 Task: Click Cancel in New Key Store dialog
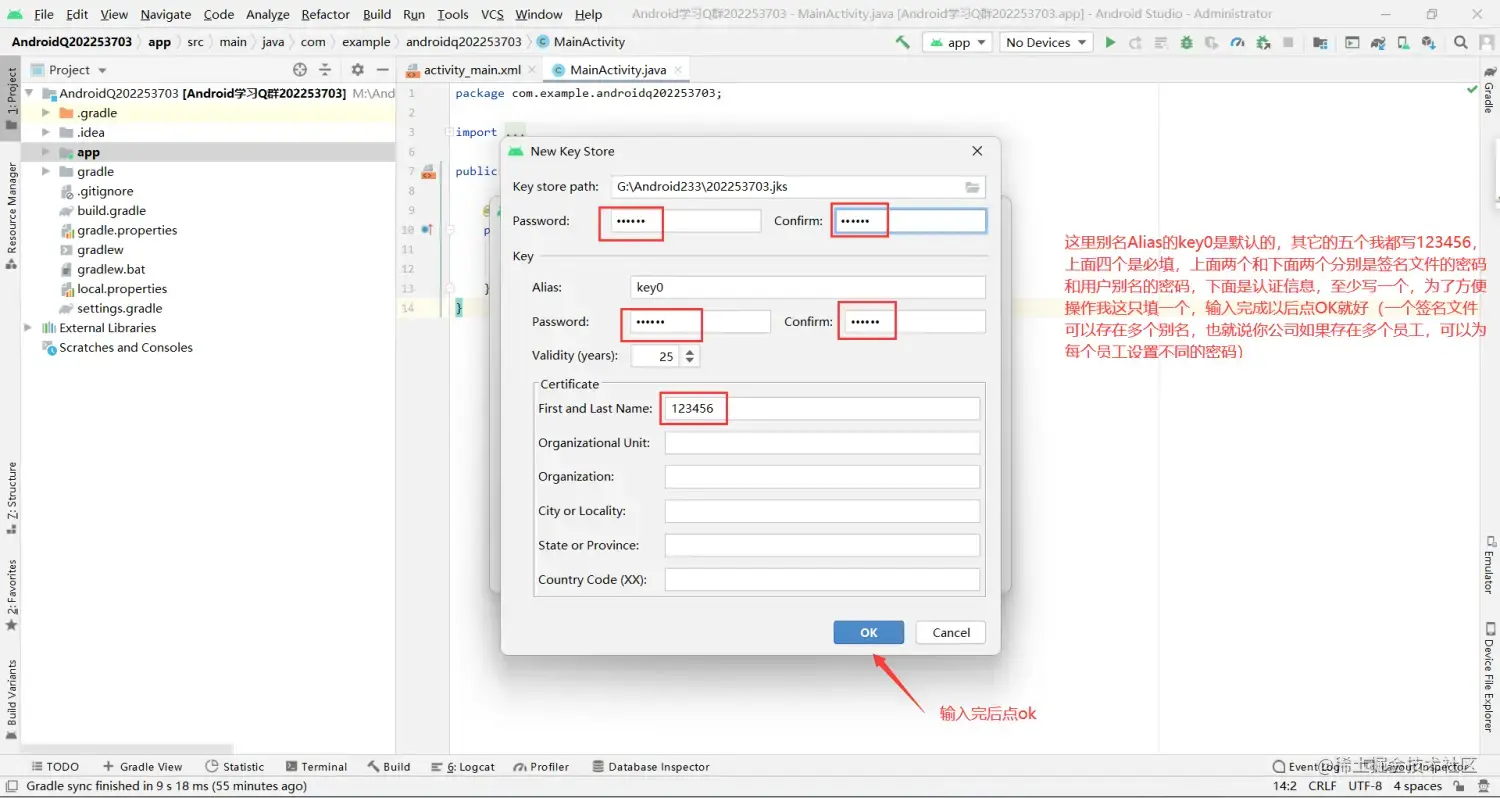click(951, 632)
